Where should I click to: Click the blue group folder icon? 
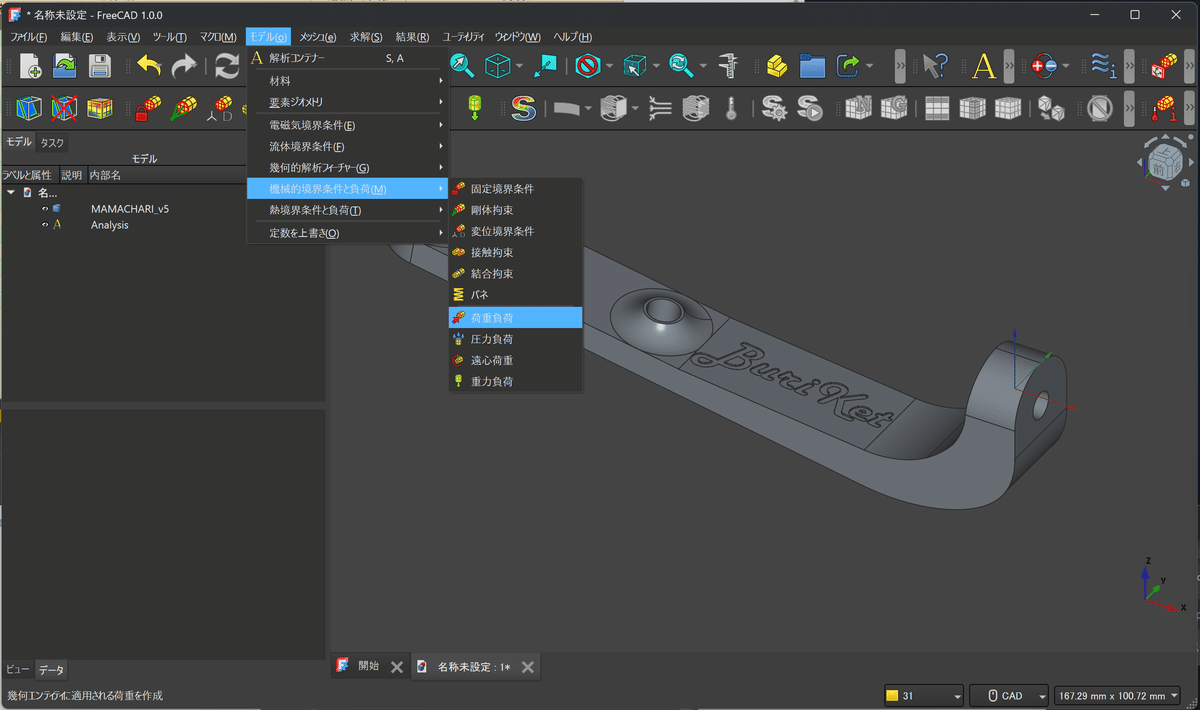pyautogui.click(x=812, y=66)
